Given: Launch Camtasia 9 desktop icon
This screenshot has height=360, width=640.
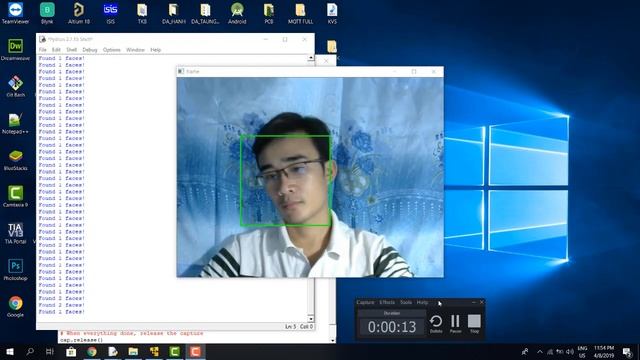Looking at the screenshot, I should point(16,196).
